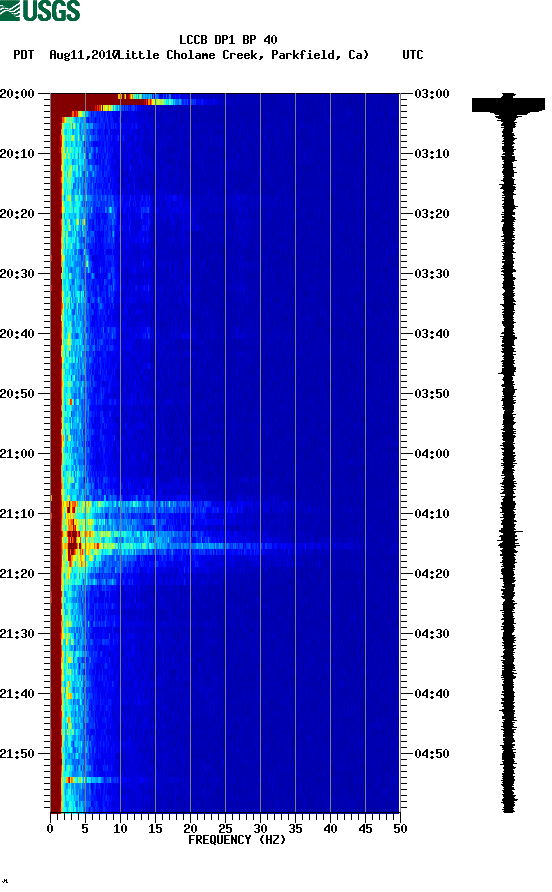Screen dimensions: 552x892
Task: Click the 21:20 PDT time label
Action: 17,574
